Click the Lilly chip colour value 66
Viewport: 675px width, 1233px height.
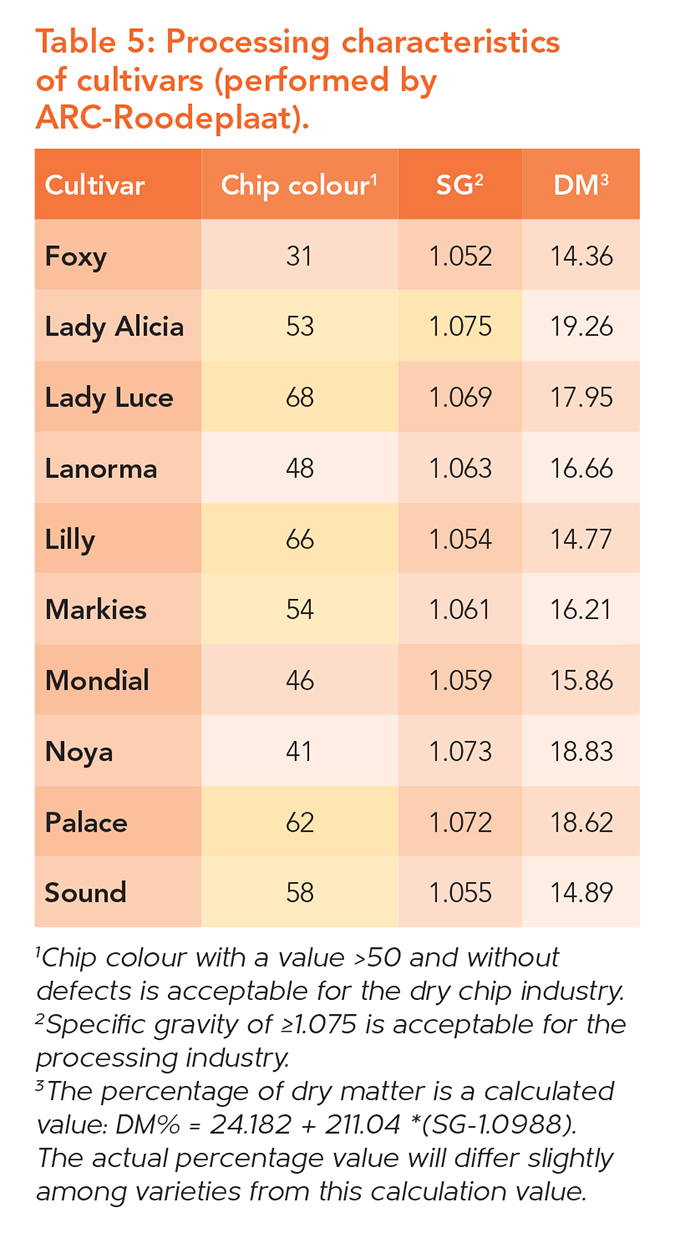coord(299,539)
